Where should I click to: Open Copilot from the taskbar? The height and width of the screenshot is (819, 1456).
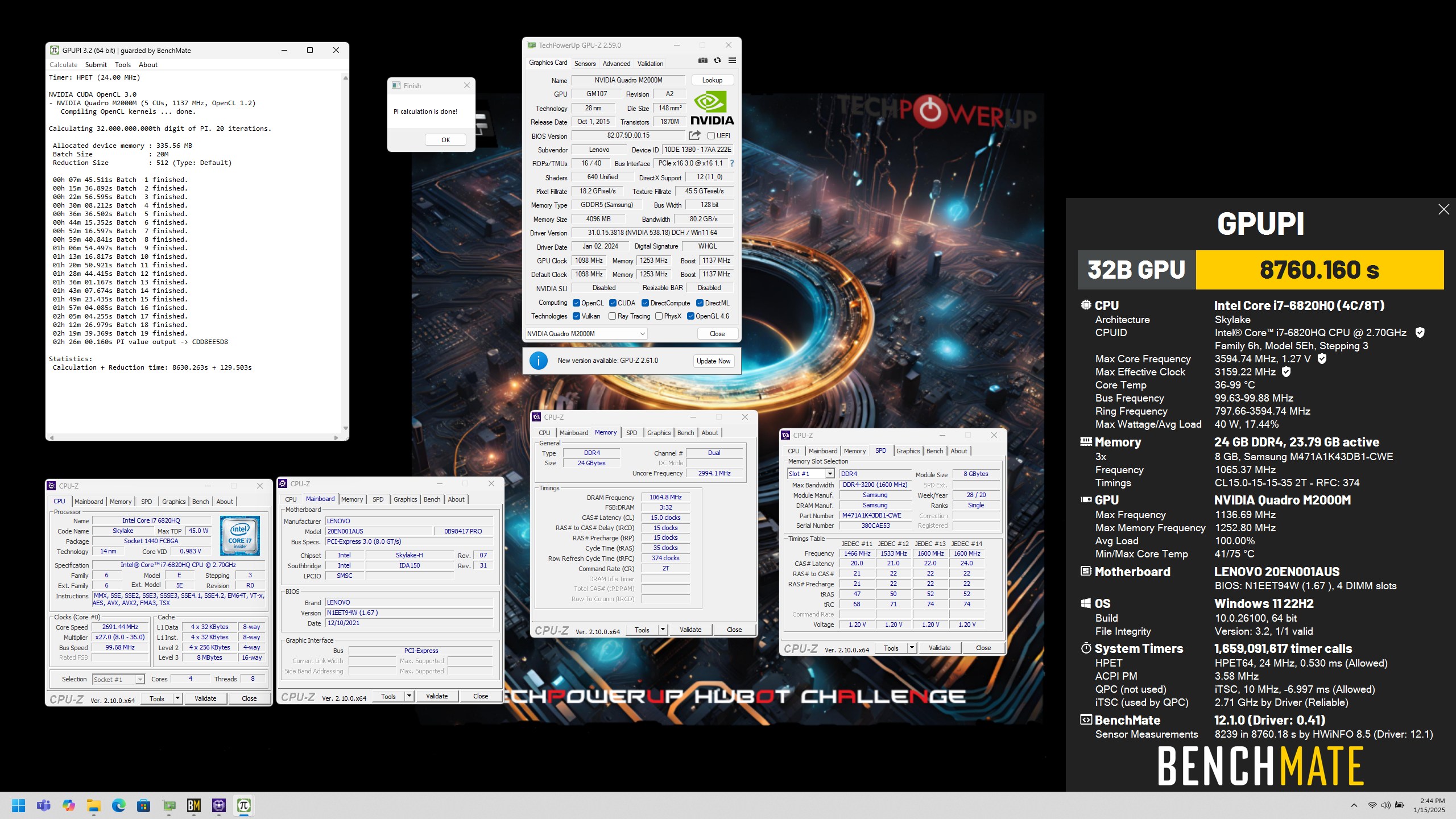(x=69, y=805)
